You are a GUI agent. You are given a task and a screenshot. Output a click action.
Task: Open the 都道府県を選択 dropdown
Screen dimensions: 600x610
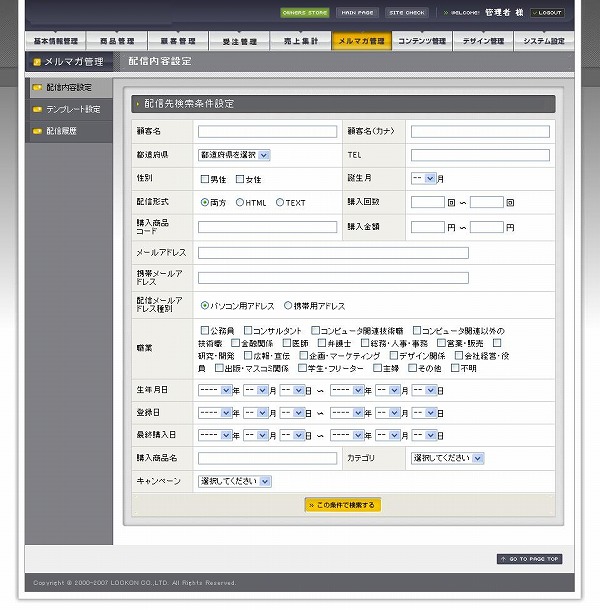click(234, 155)
